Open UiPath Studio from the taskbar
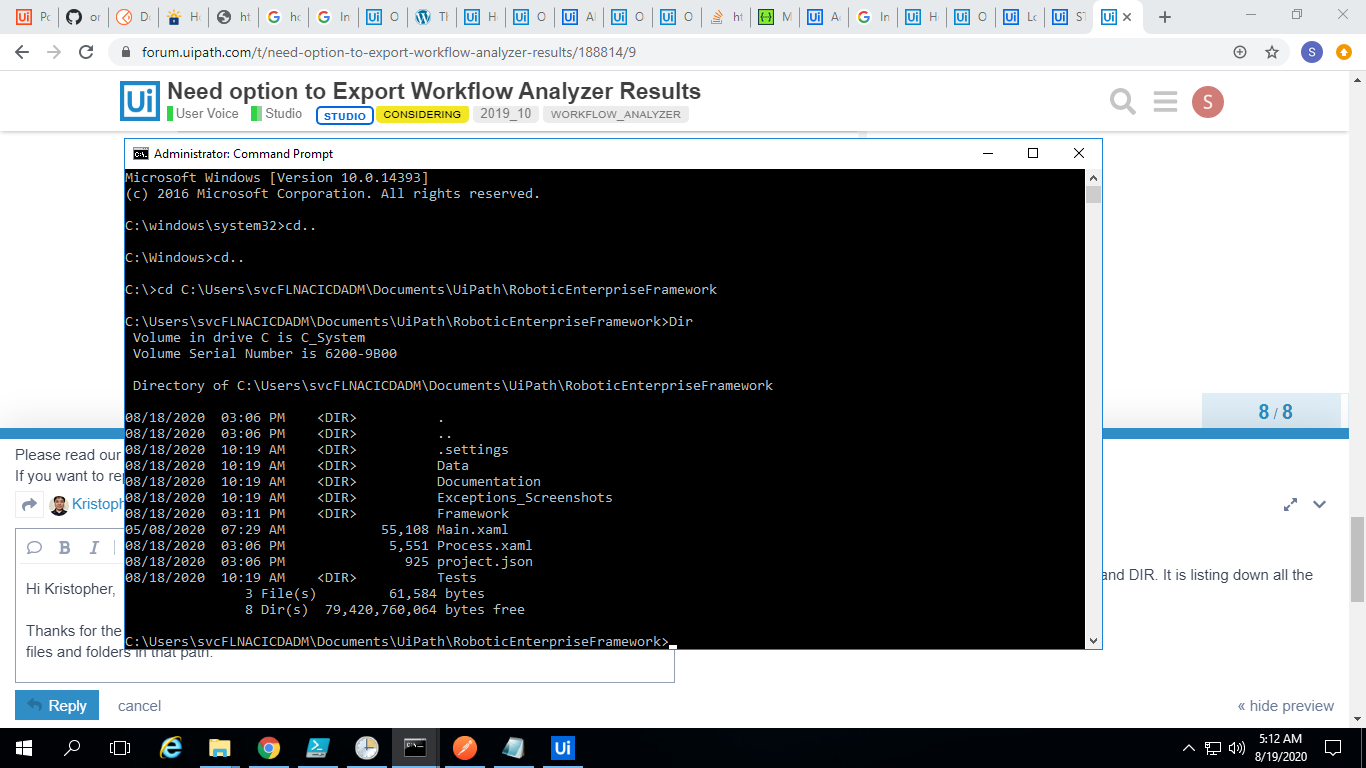The image size is (1366, 768). click(562, 747)
